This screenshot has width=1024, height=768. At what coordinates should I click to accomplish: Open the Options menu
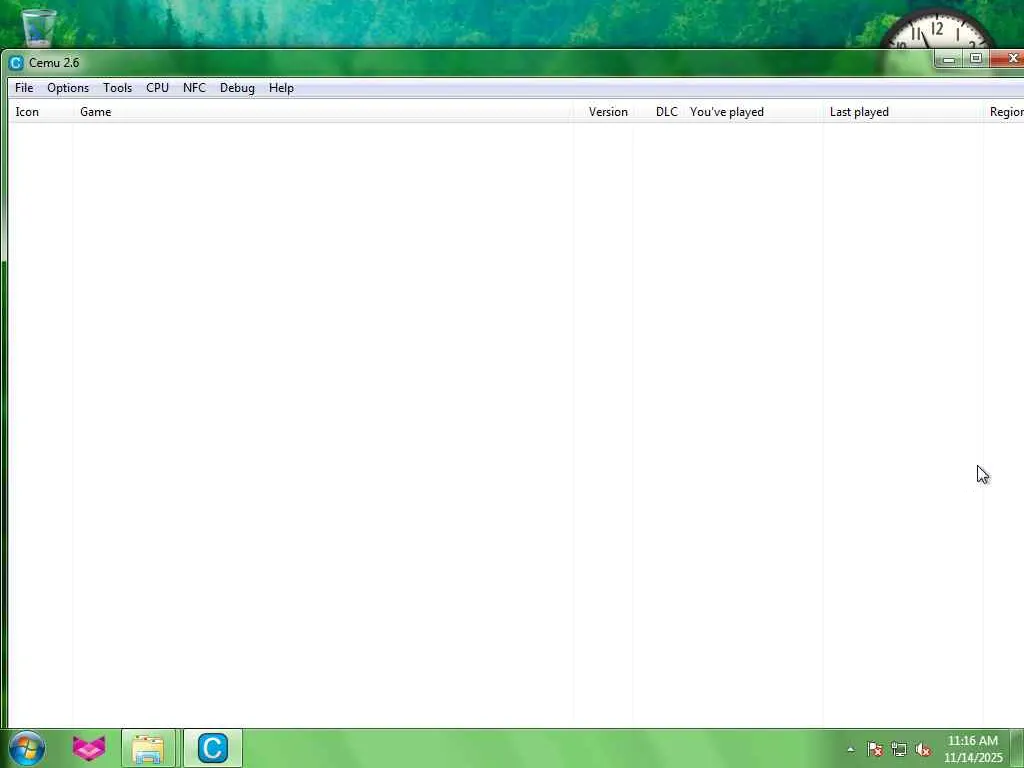(68, 88)
